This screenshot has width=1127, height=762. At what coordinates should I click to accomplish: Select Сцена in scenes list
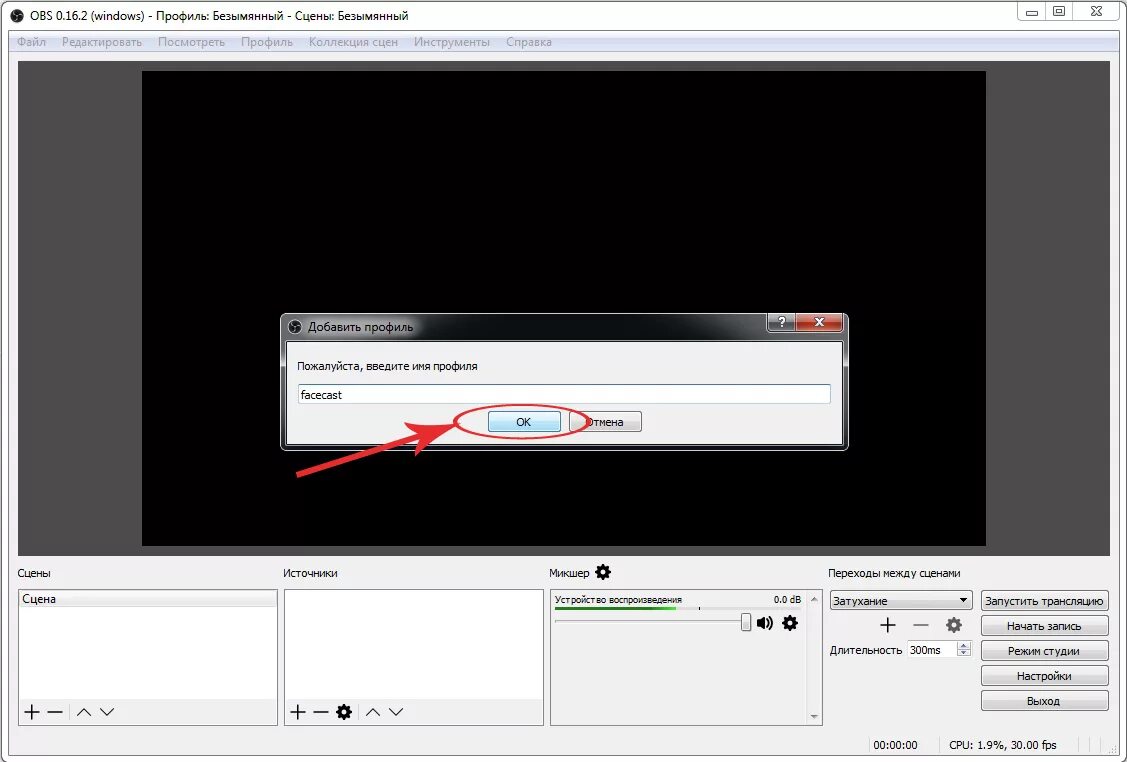(x=147, y=599)
